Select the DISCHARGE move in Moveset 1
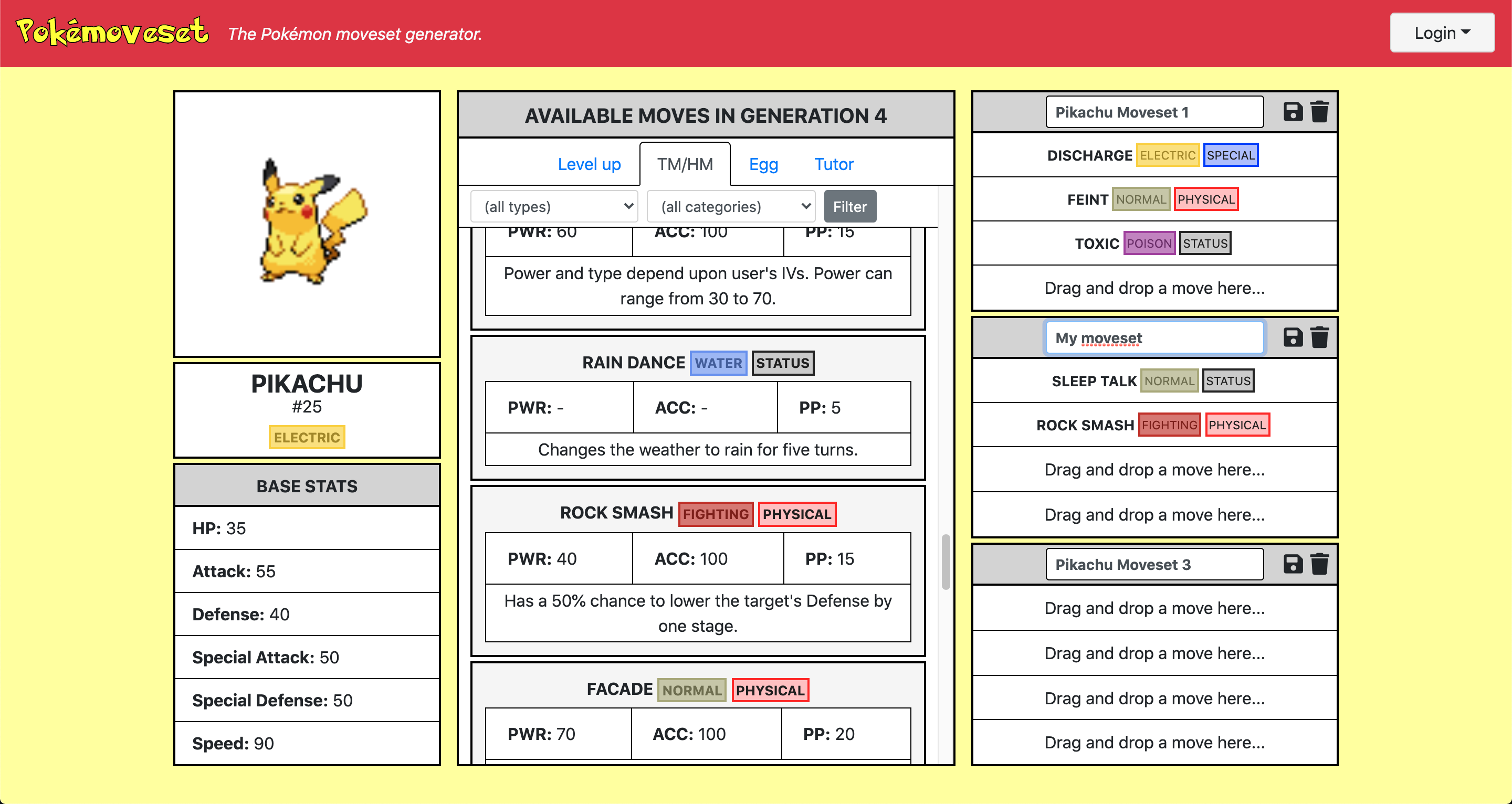This screenshot has height=804, width=1512. (x=1154, y=155)
